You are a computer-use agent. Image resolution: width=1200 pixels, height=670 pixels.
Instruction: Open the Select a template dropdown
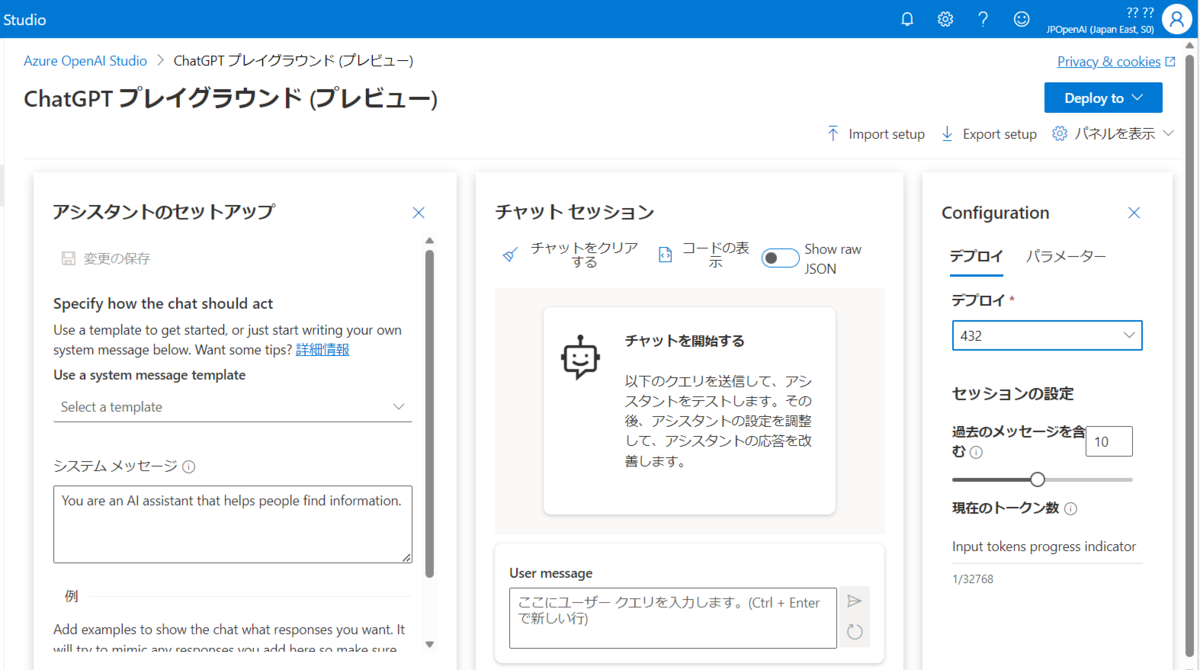tap(232, 407)
